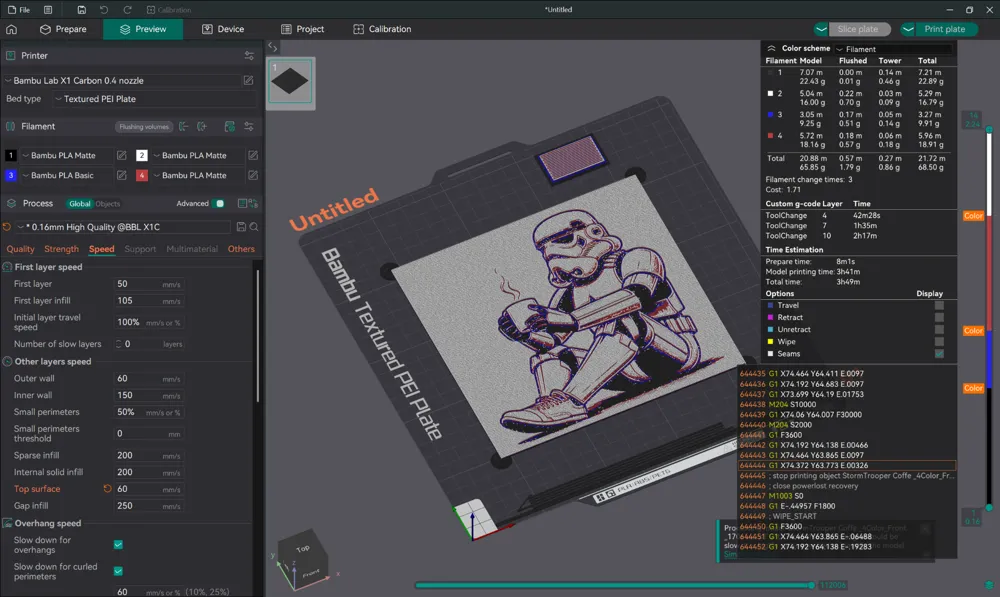Toggle Wipe display checkbox

tap(939, 342)
